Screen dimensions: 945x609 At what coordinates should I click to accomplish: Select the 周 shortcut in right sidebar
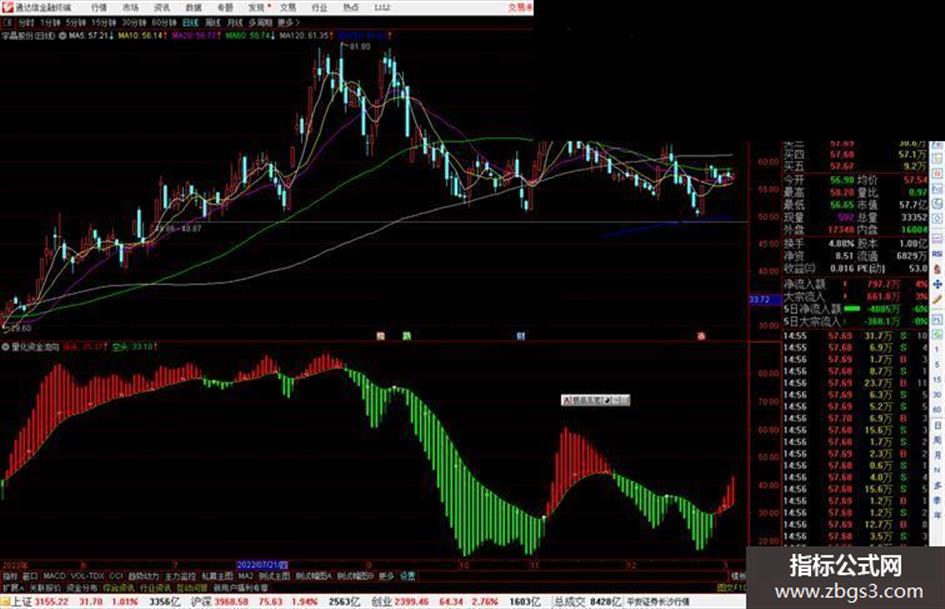[x=937, y=440]
